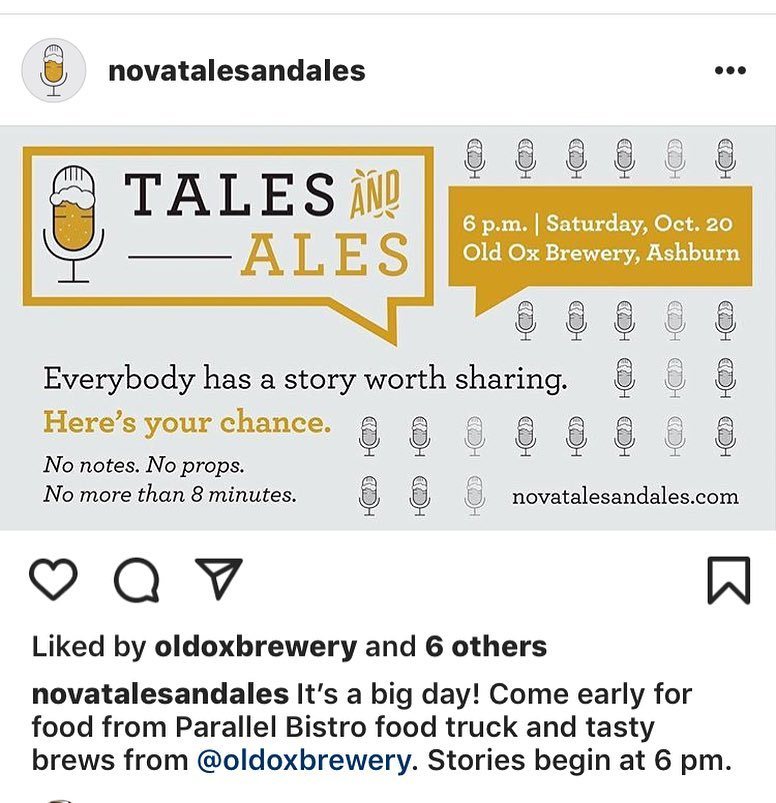Screen dimensions: 776x803
Task: View the "6 others" who liked the post
Action: coord(486,647)
